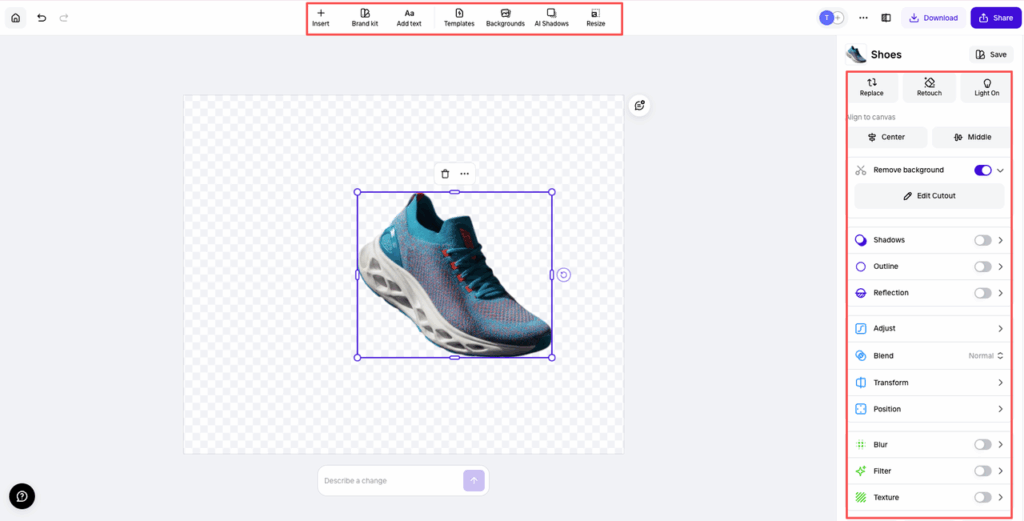
Task: Expand the Blur settings arrow
Action: point(1000,445)
